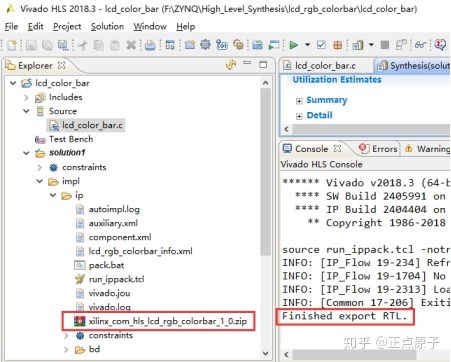Click the Run C Synthesis play icon

click(x=293, y=45)
